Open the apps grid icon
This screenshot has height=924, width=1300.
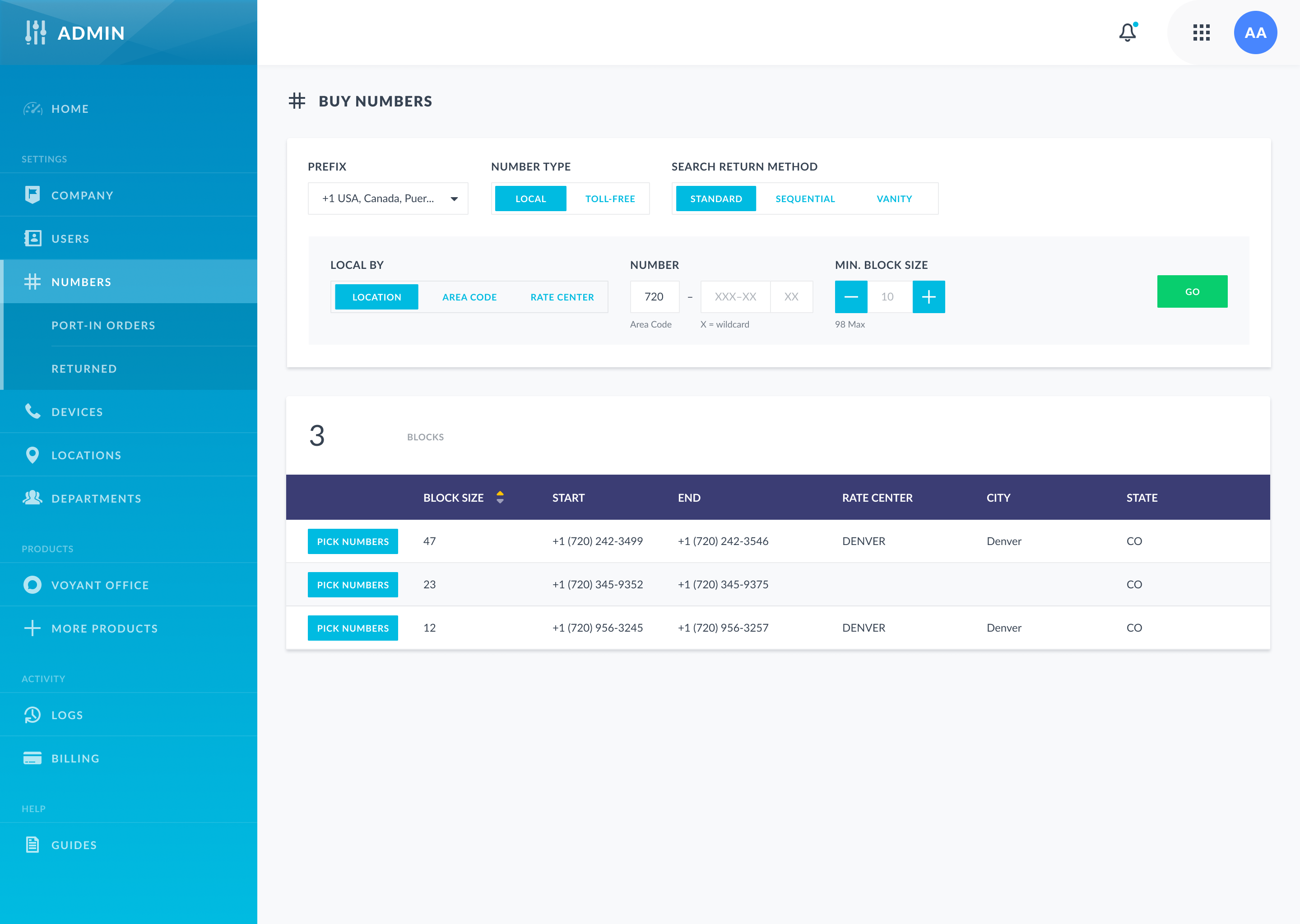pyautogui.click(x=1201, y=32)
